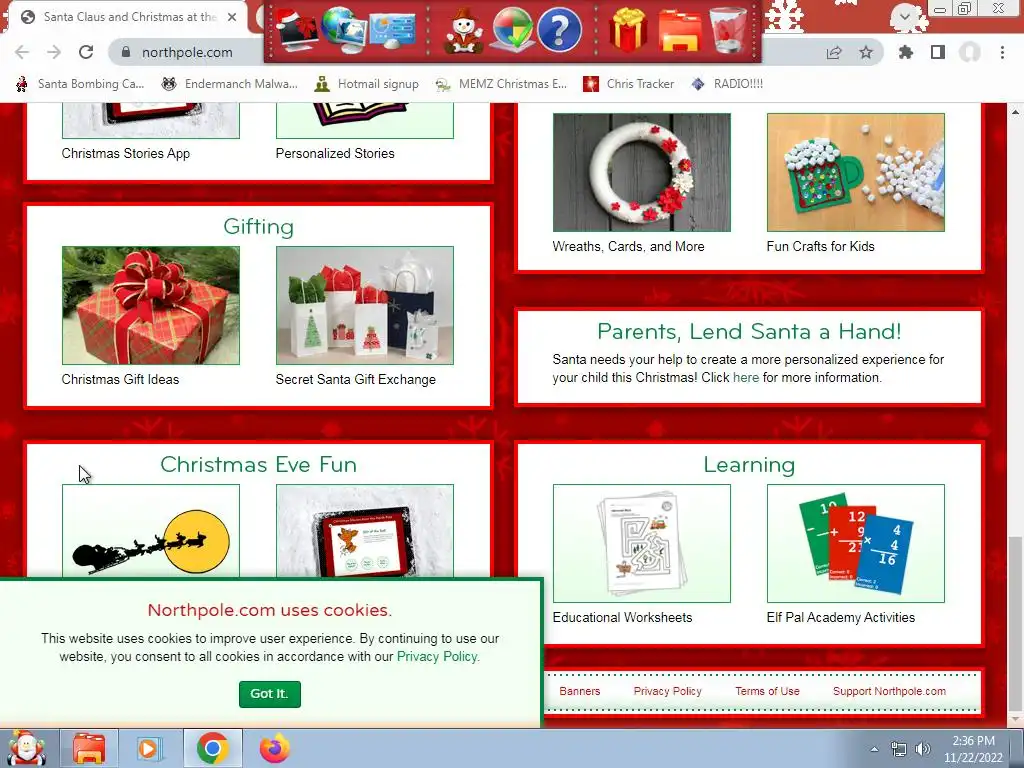The image size is (1024, 768).
Task: Click the marshmallow mug craft image
Action: [856, 172]
